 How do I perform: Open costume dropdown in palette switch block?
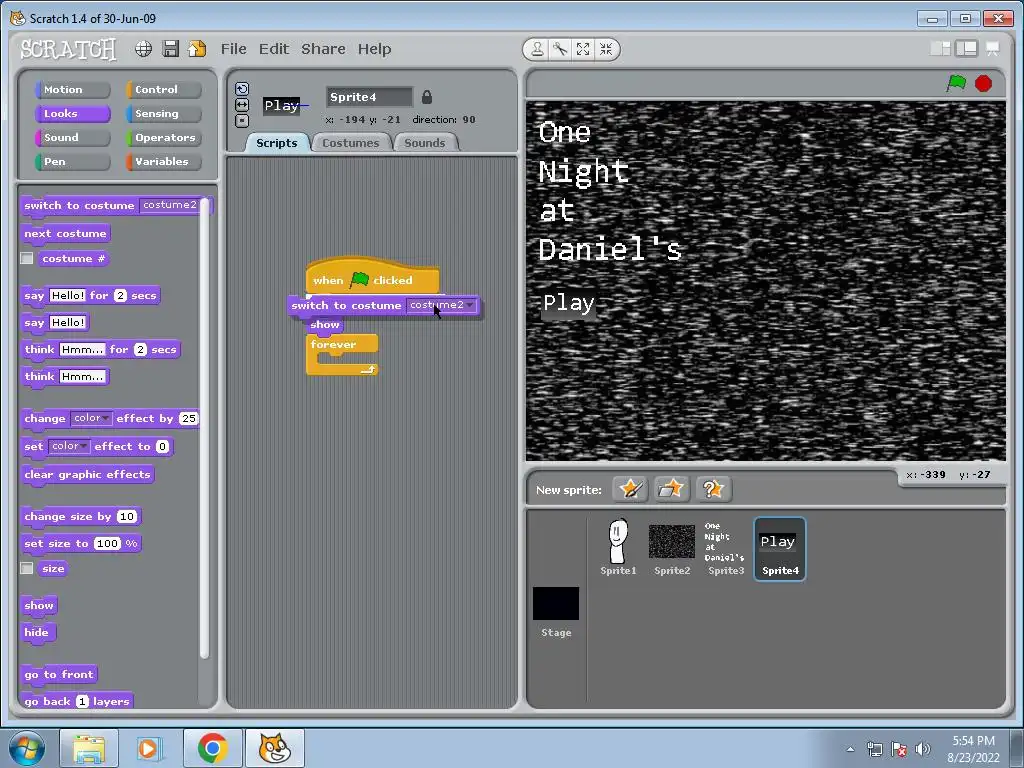(170, 205)
